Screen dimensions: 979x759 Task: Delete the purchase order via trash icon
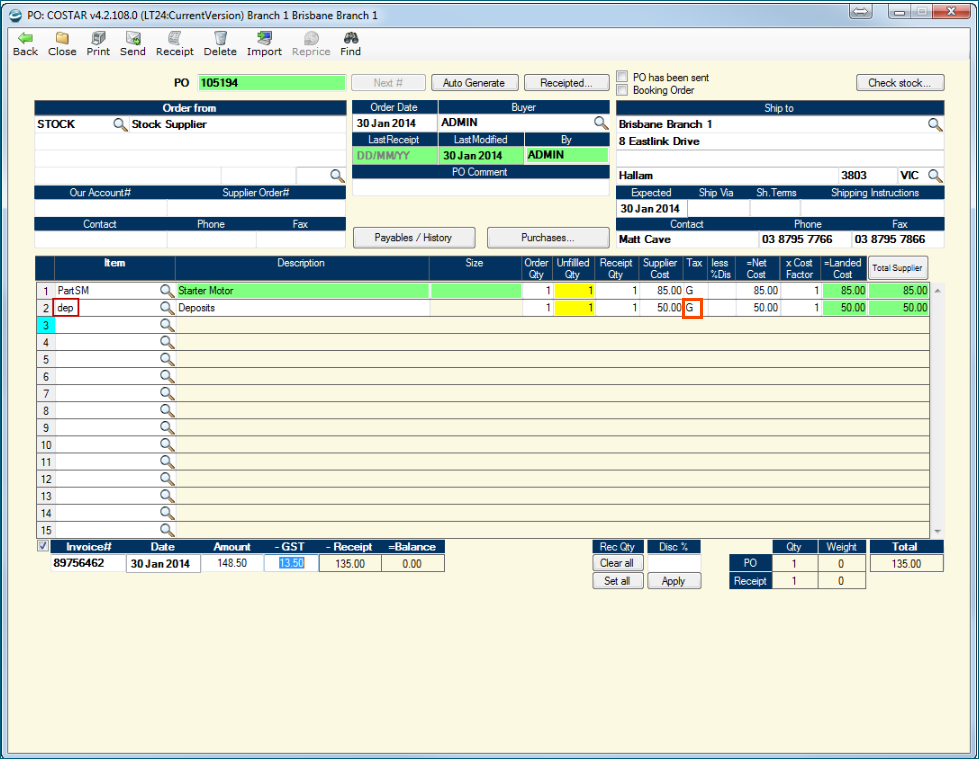pos(220,44)
